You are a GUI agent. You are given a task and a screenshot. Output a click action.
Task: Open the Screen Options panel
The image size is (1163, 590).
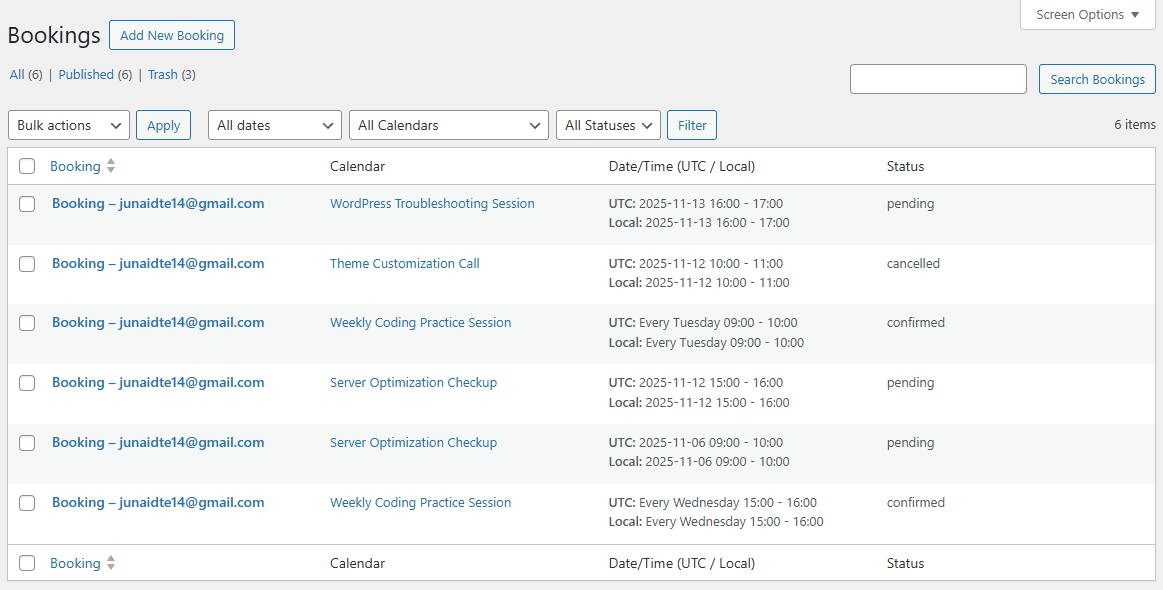tap(1086, 14)
